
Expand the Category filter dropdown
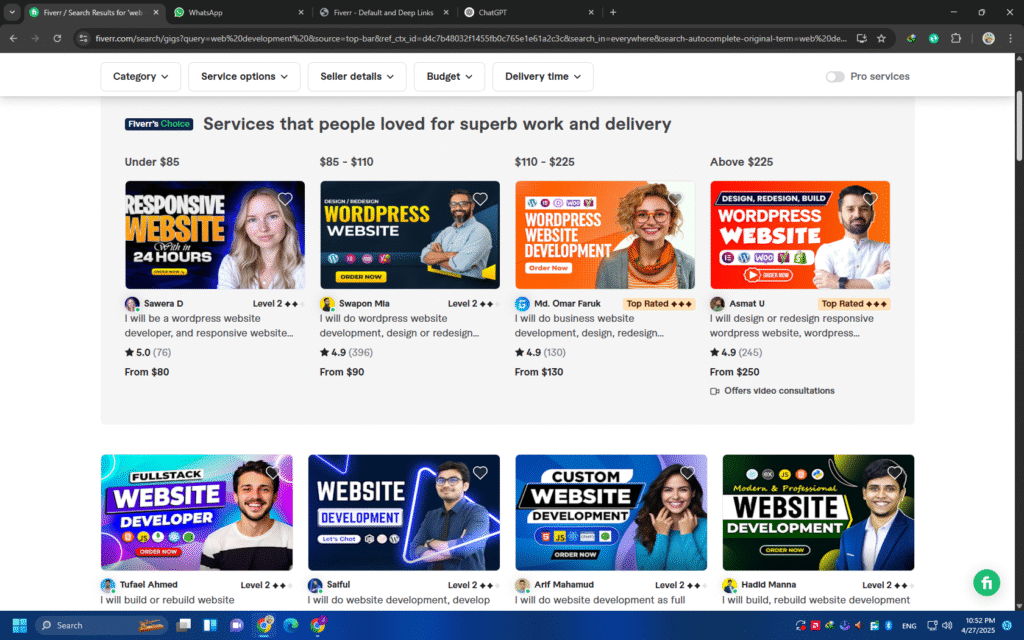click(x=141, y=76)
